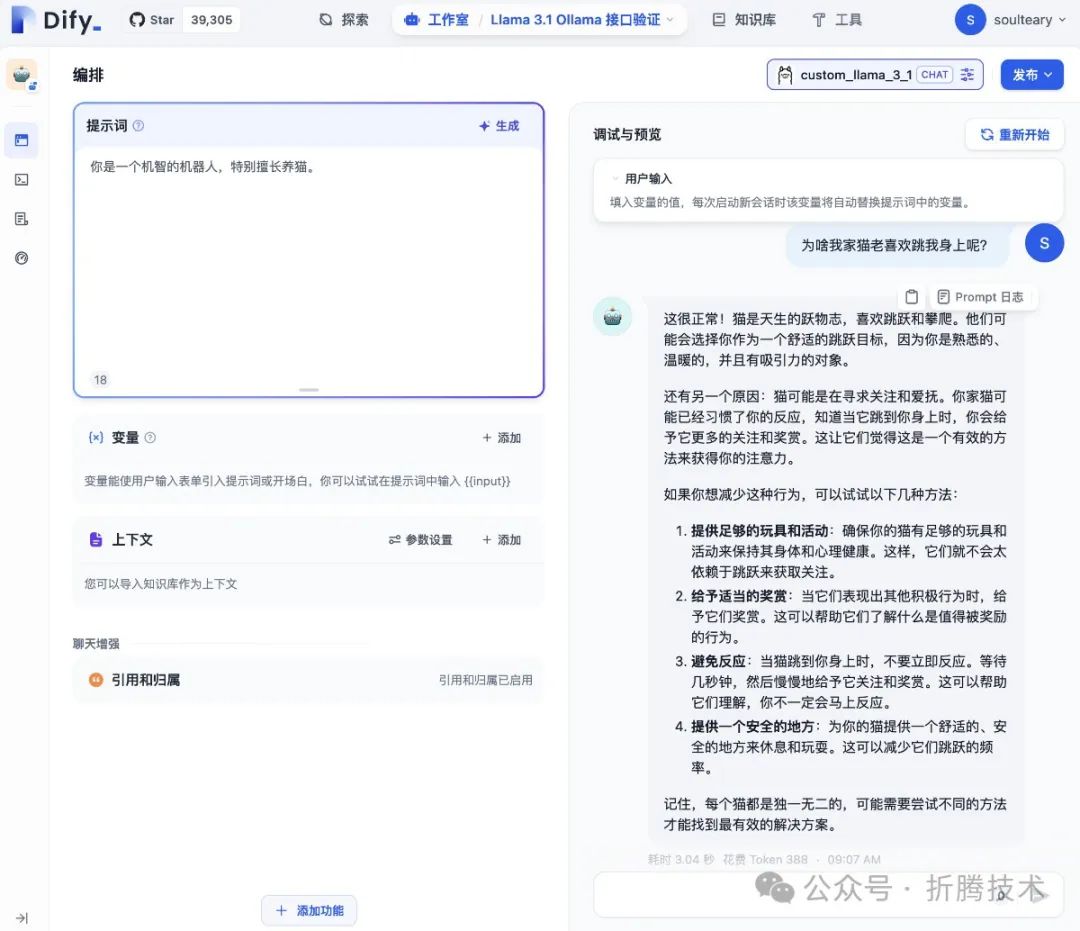Viewport: 1080px width, 931px height.
Task: Click into the prompt text editor
Action: pos(309,262)
